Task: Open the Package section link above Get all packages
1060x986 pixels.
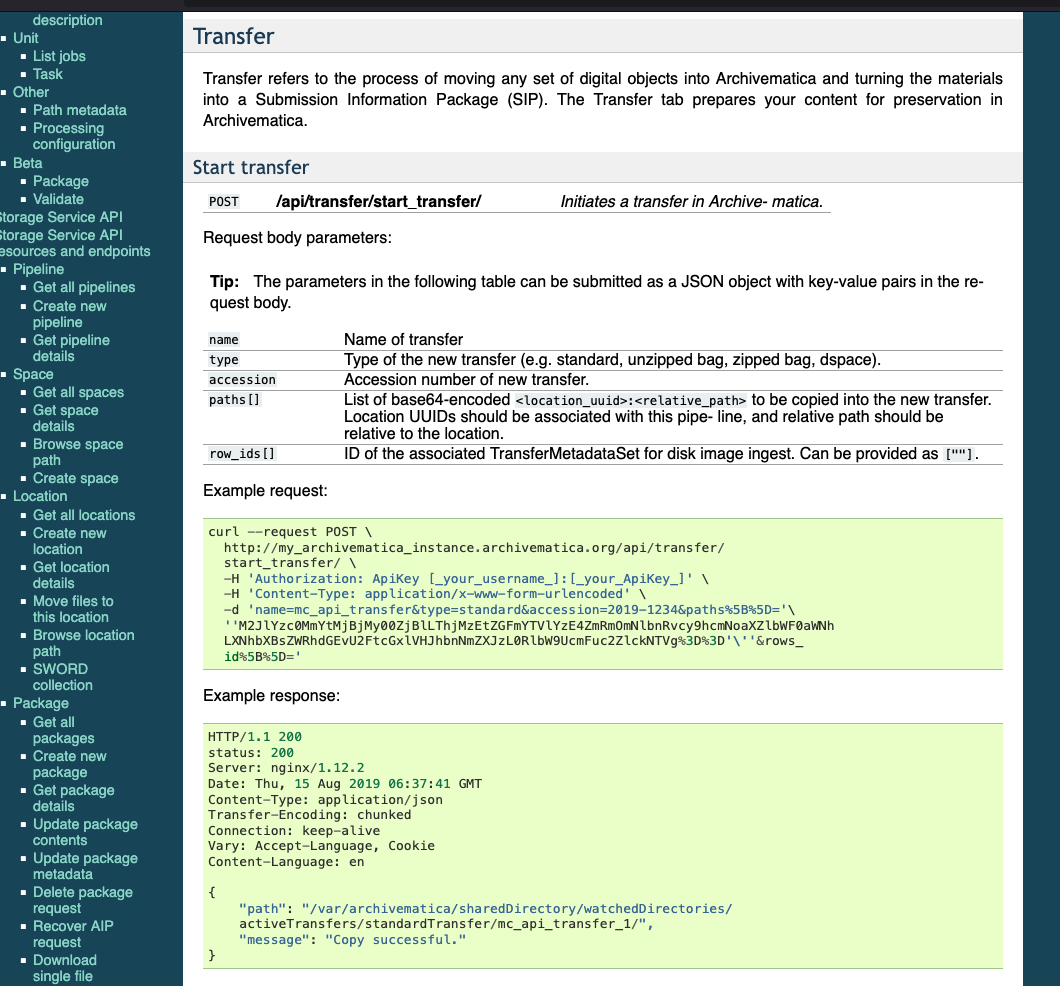Action: (x=41, y=703)
